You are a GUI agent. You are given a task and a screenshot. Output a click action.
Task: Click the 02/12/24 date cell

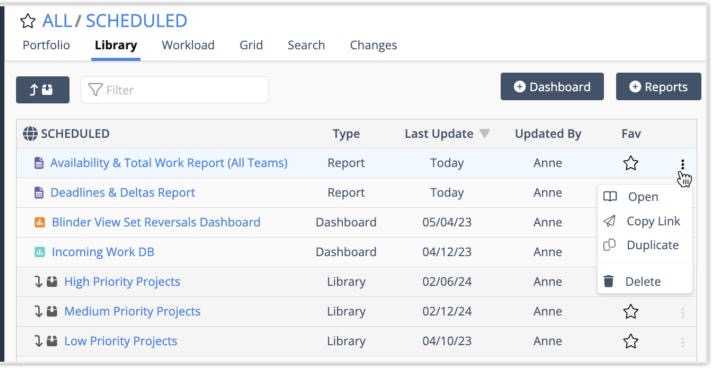447,312
